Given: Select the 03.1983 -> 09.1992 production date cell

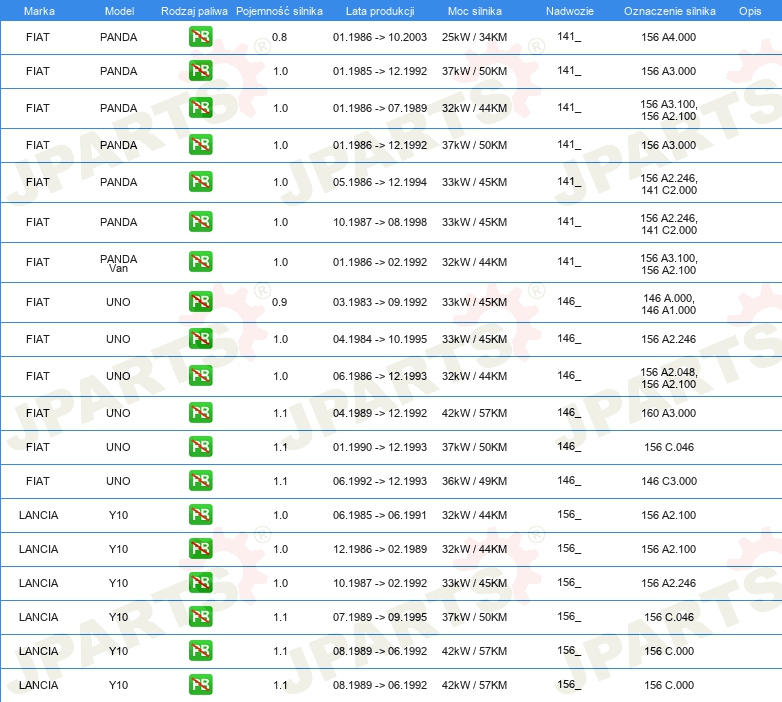Looking at the screenshot, I should [x=380, y=302].
